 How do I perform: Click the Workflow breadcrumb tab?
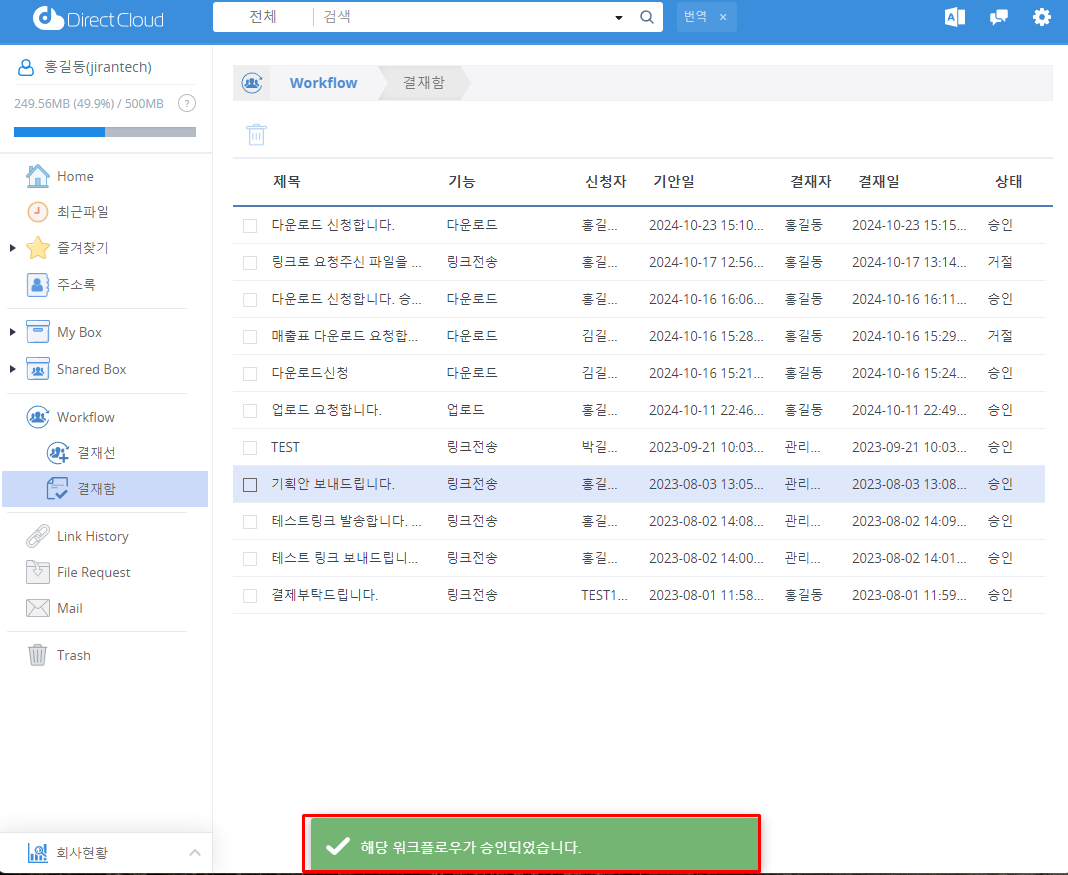point(323,83)
